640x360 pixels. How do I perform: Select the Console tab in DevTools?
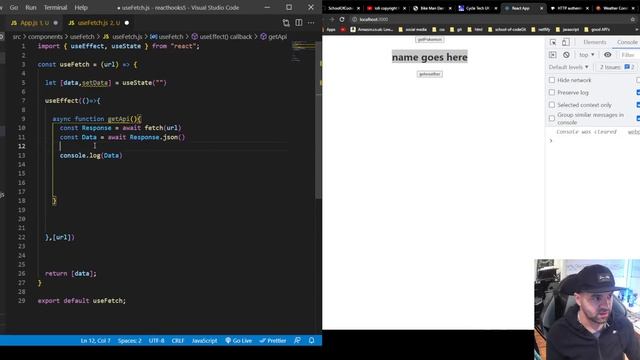(x=627, y=42)
